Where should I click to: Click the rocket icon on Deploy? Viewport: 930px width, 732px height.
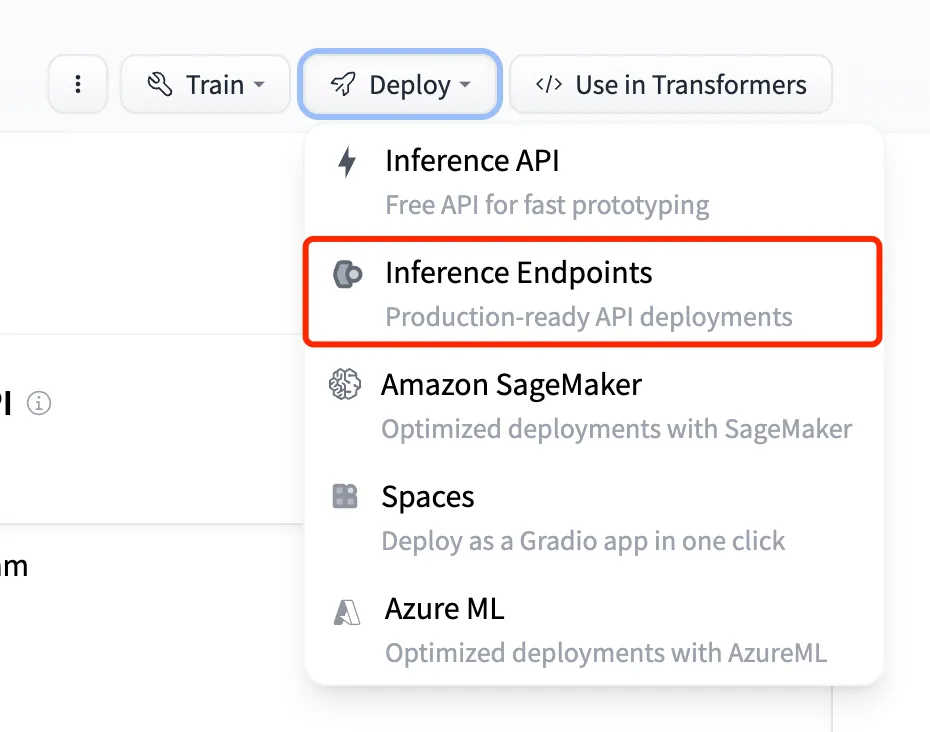pos(343,84)
